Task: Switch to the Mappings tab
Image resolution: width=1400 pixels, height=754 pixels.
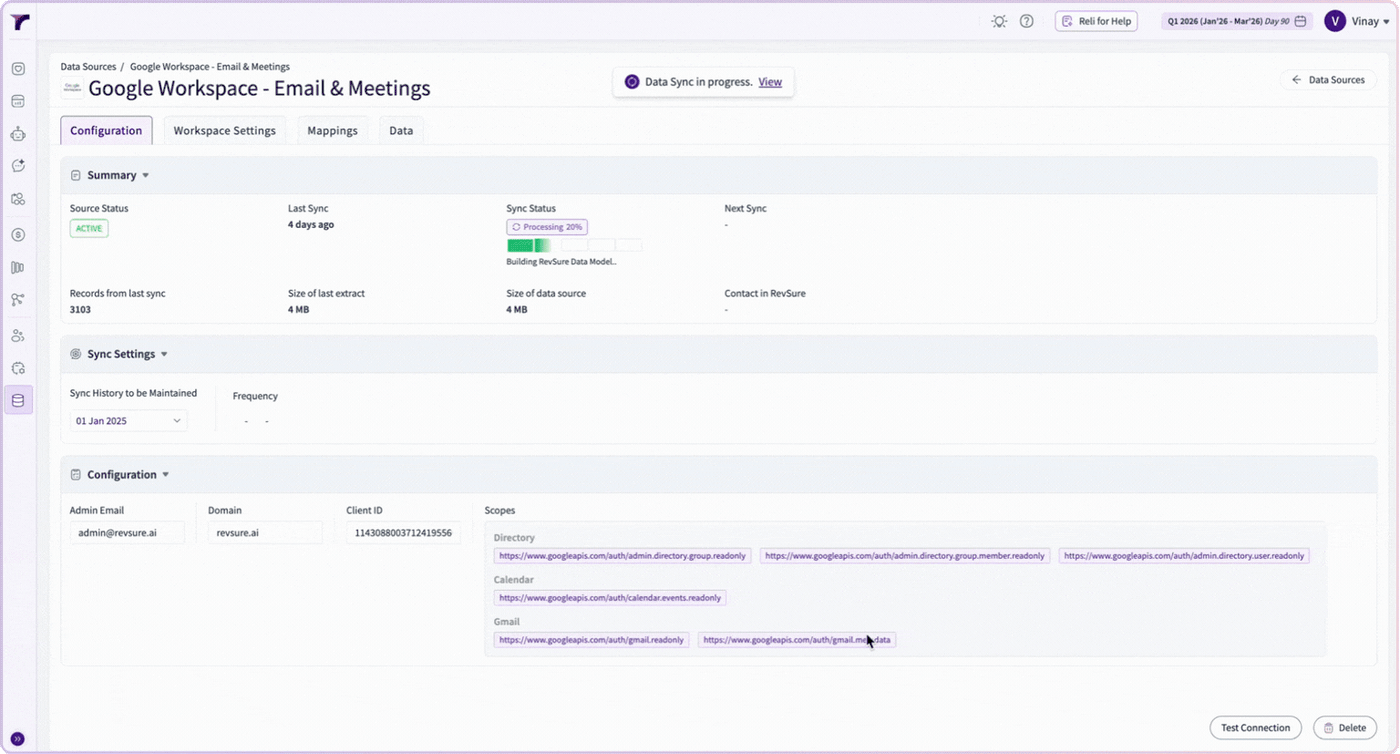Action: click(x=333, y=131)
